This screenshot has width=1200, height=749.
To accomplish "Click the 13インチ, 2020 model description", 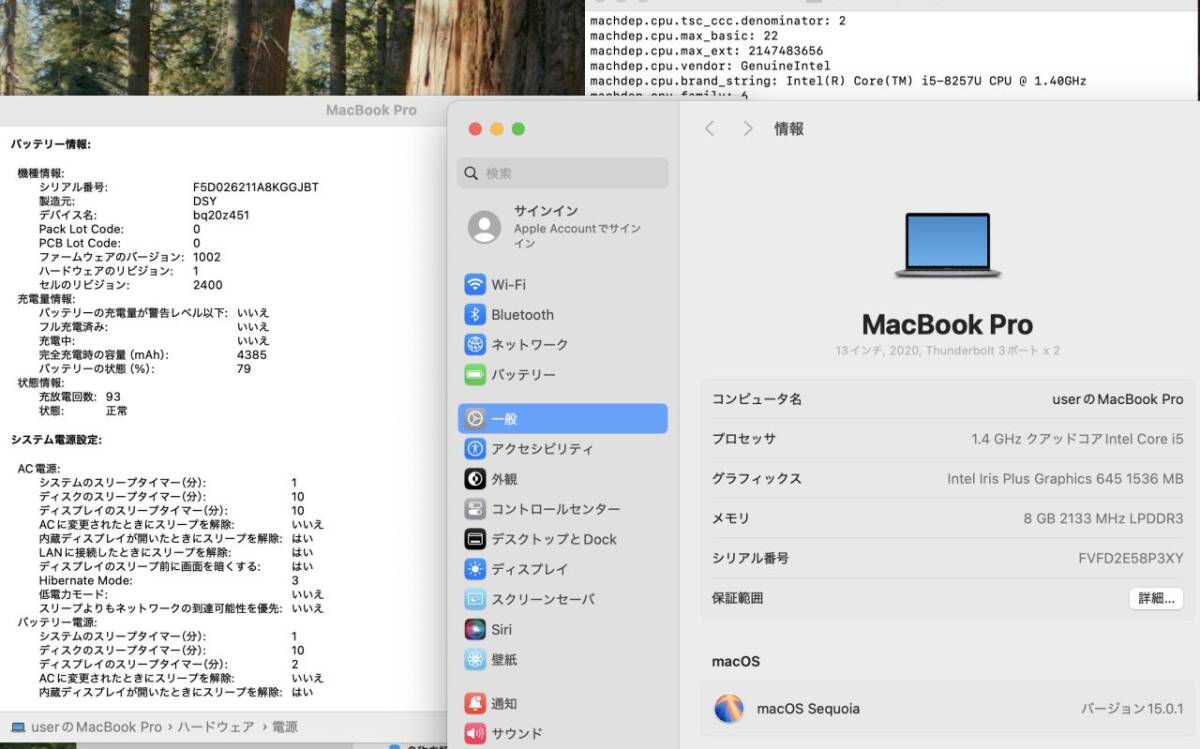I will [x=948, y=351].
